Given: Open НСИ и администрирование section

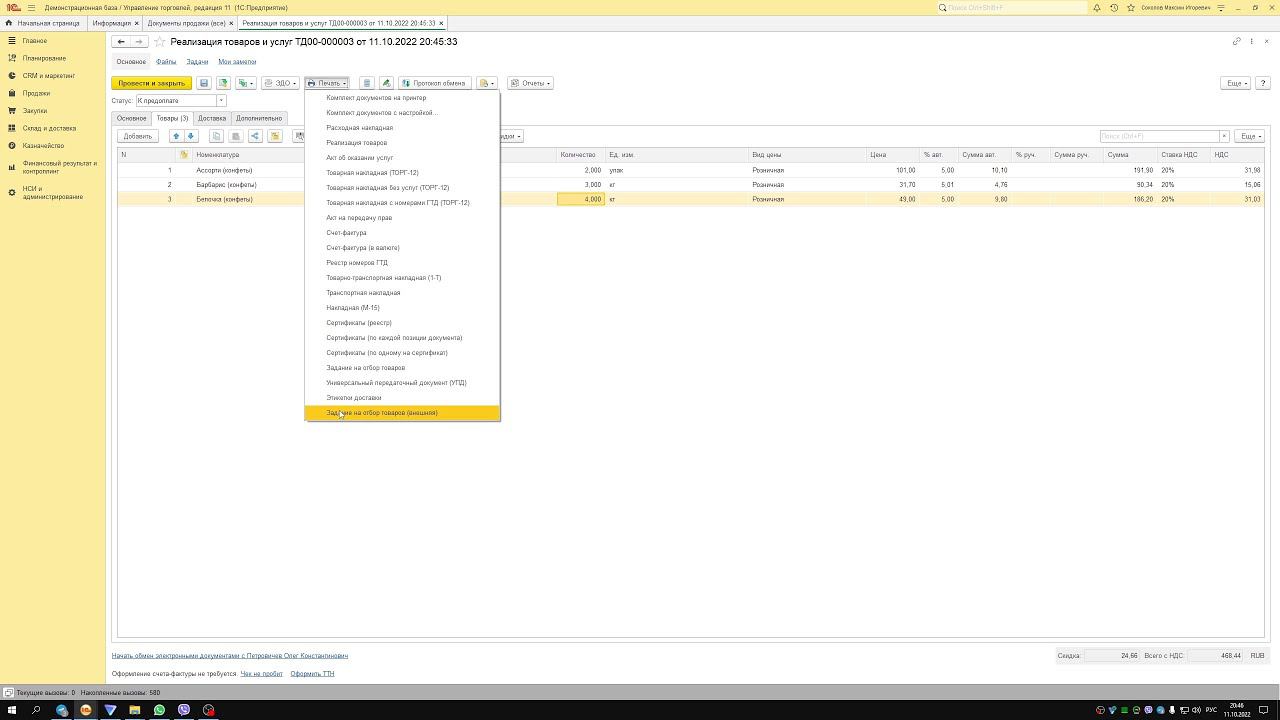Looking at the screenshot, I should click(x=52, y=193).
